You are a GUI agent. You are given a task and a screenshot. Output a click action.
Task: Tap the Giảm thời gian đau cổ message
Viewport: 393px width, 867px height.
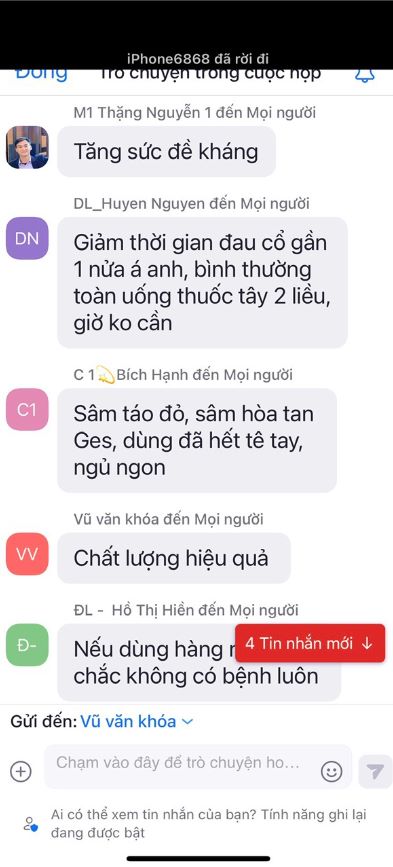pos(202,283)
